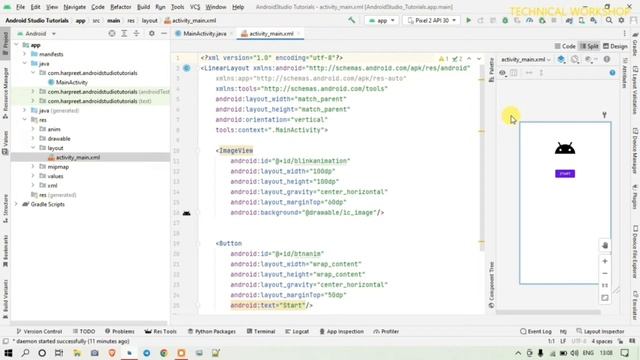Open Windows taskbar search
This screenshot has width=640, height=360.
tap(25, 353)
